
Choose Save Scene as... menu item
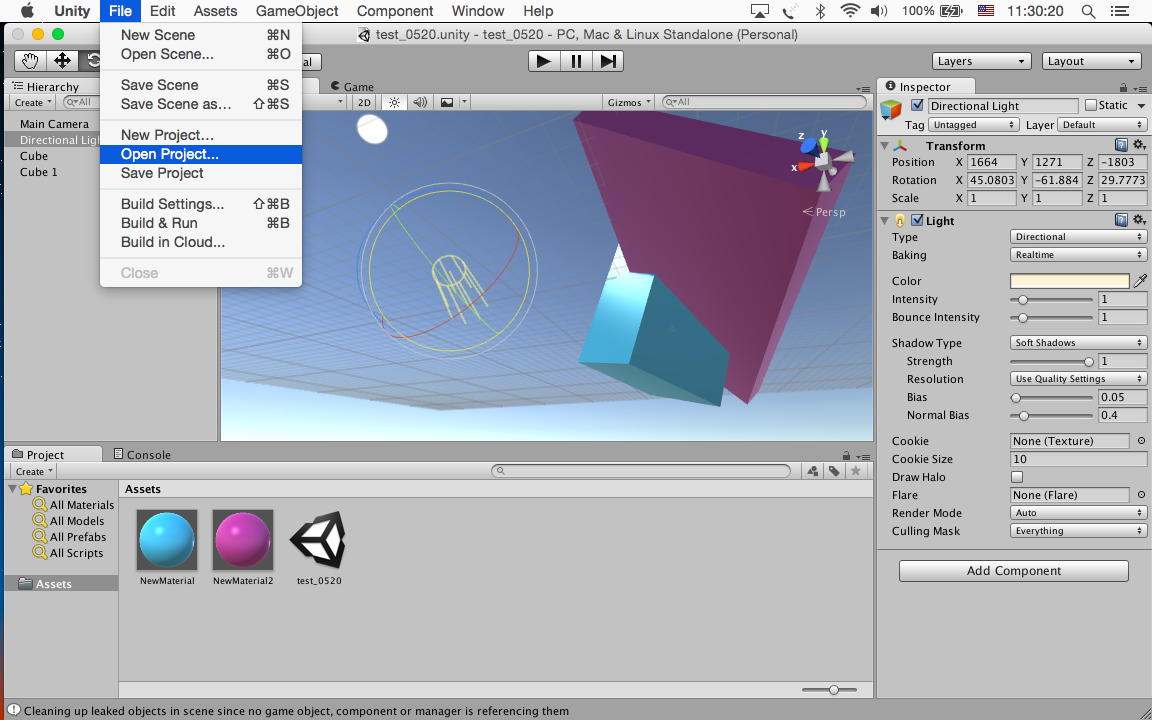[201, 104]
